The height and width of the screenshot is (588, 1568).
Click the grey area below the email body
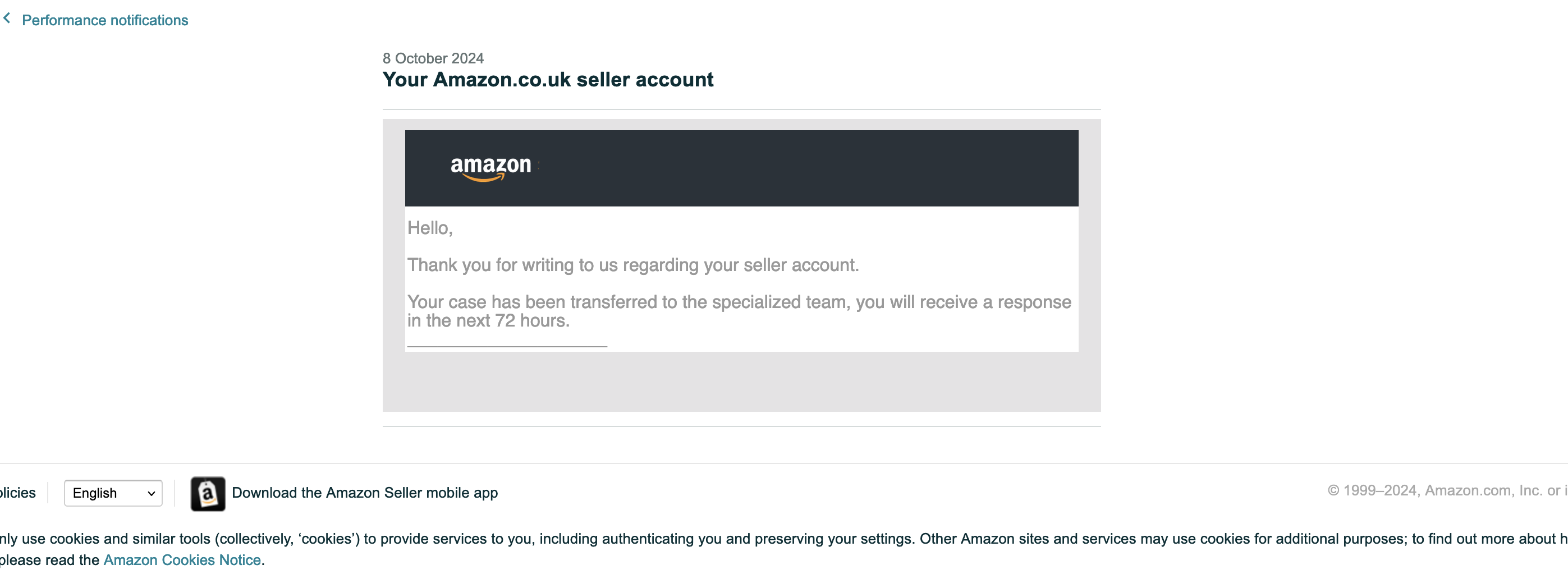(x=741, y=381)
